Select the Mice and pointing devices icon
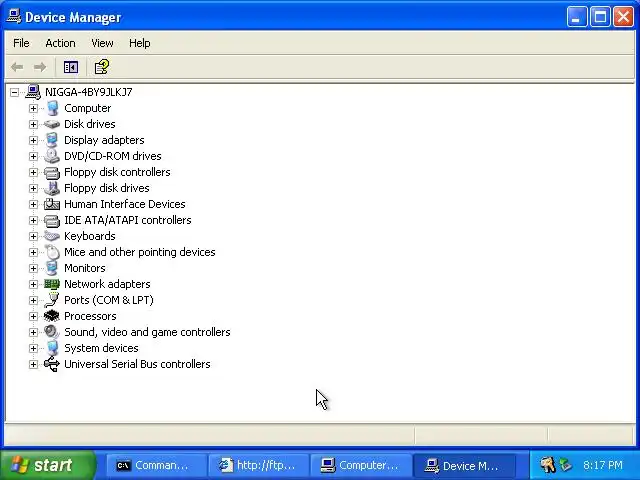The height and width of the screenshot is (480, 640). (x=52, y=252)
